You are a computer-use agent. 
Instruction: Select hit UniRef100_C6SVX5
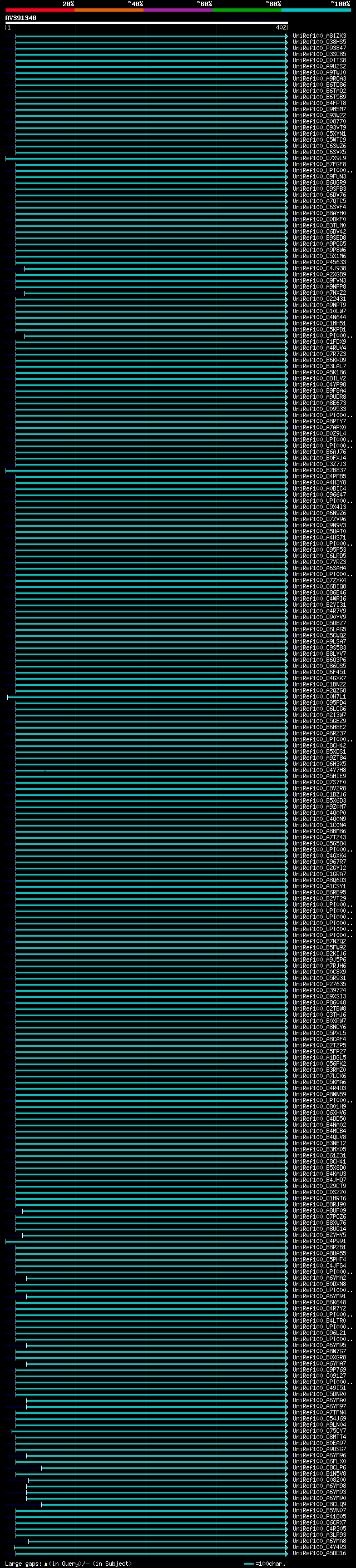[x=319, y=152]
